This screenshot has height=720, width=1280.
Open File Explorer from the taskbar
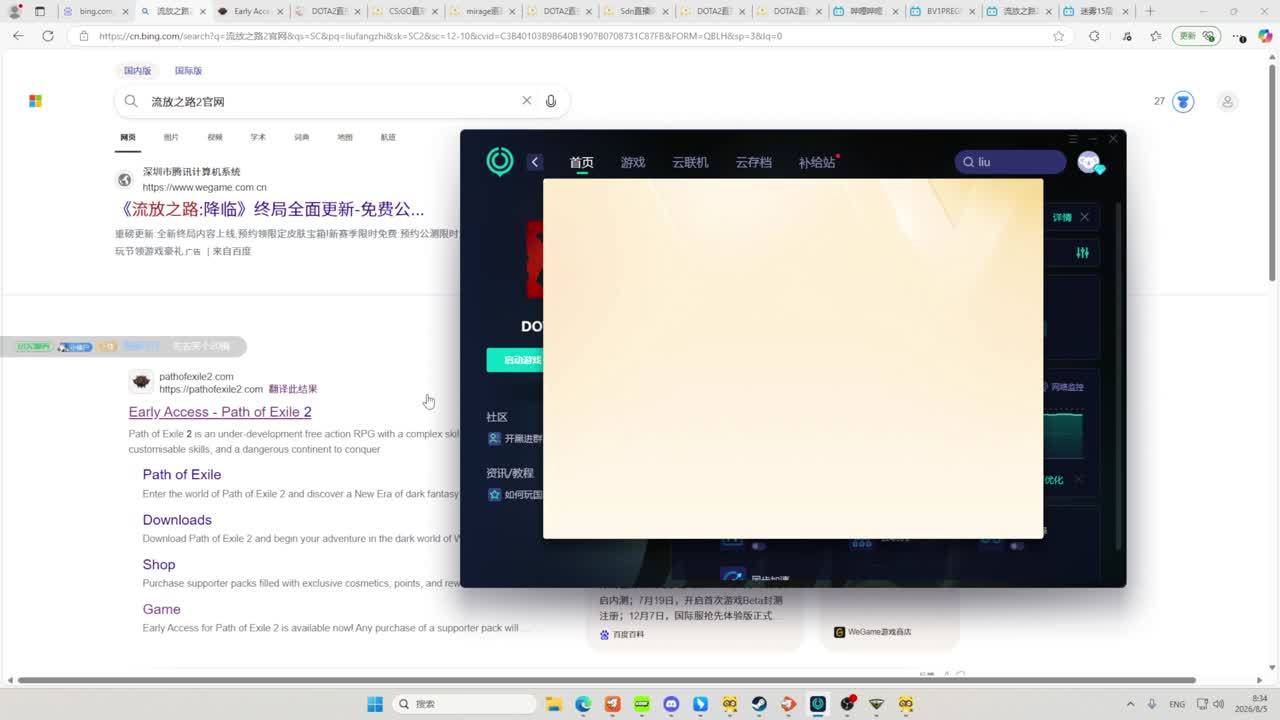[x=554, y=704]
